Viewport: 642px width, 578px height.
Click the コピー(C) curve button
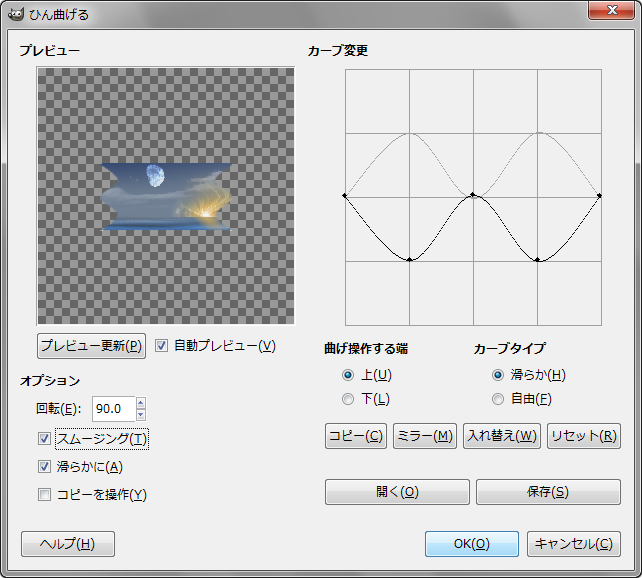pyautogui.click(x=356, y=436)
